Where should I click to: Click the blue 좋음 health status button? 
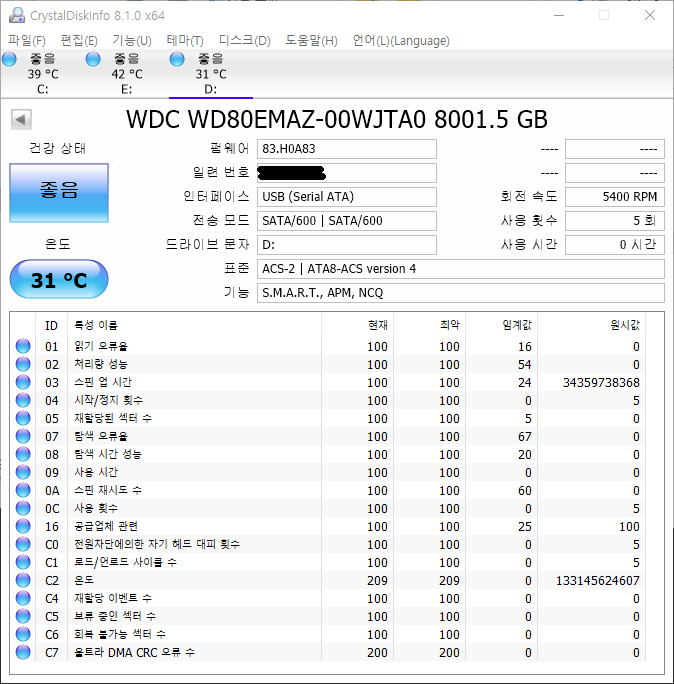coord(59,191)
